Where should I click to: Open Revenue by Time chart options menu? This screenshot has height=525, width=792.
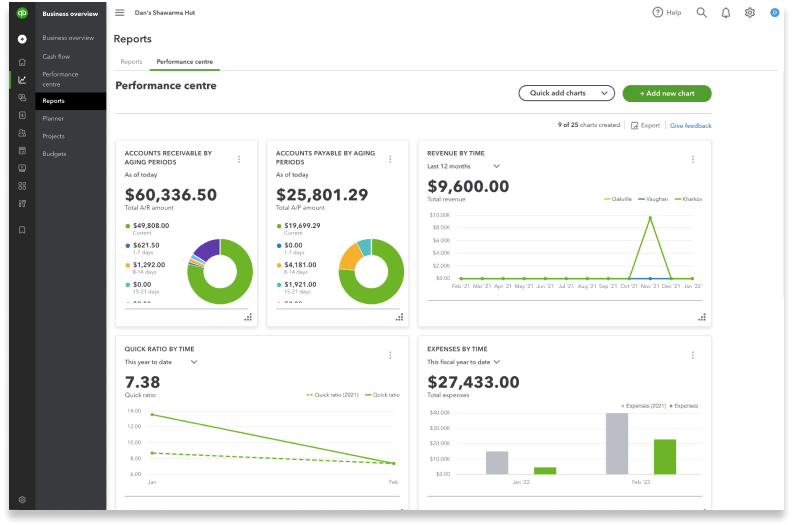692,159
